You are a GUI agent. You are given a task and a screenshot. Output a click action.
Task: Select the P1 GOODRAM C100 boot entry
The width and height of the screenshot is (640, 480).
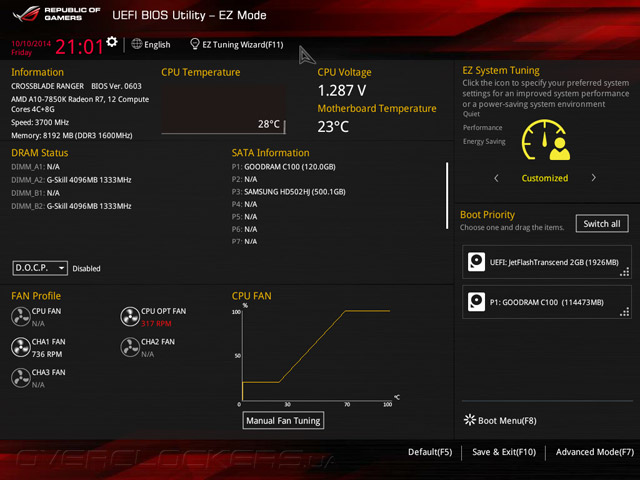(547, 302)
